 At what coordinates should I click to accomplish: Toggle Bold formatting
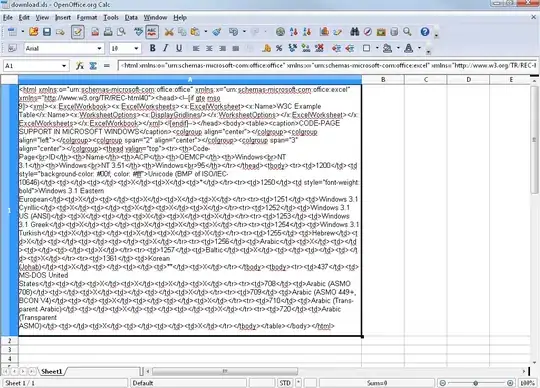tap(153, 48)
